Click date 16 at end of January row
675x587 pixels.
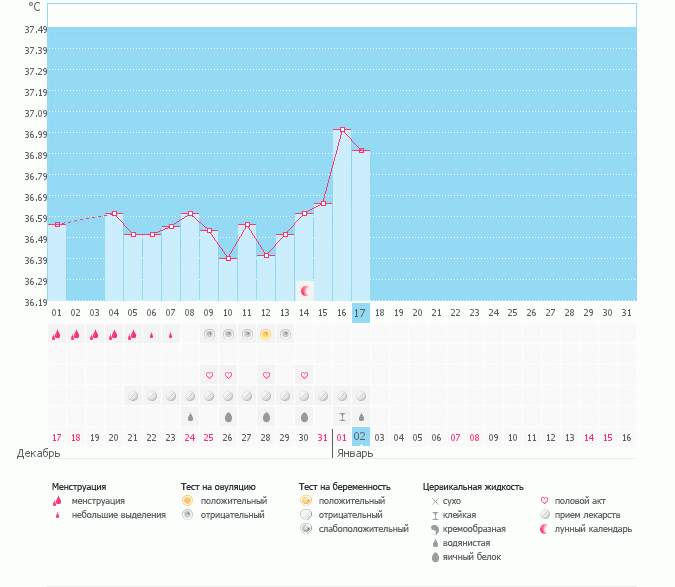point(626,438)
